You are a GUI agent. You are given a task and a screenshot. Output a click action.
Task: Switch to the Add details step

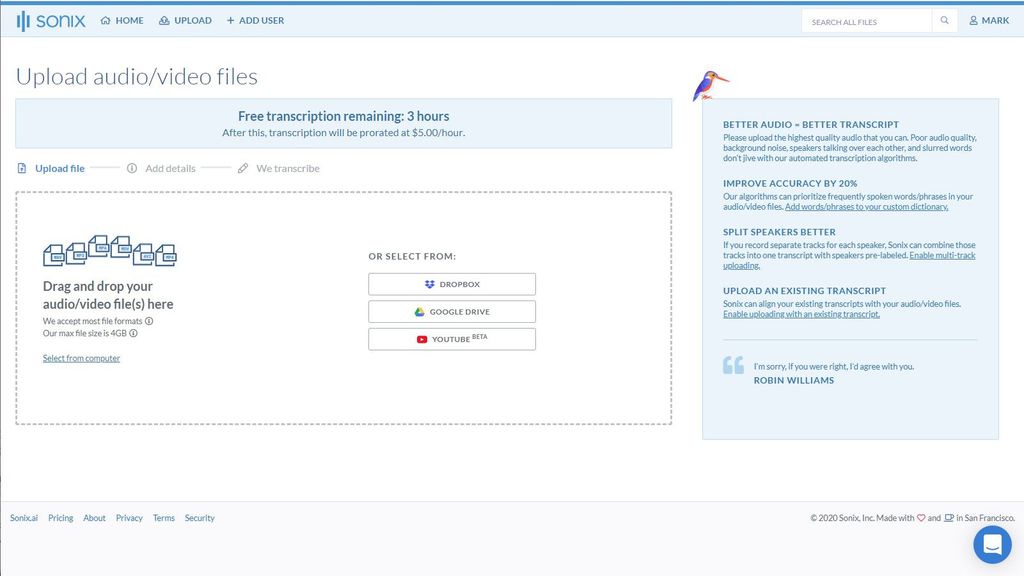167,168
